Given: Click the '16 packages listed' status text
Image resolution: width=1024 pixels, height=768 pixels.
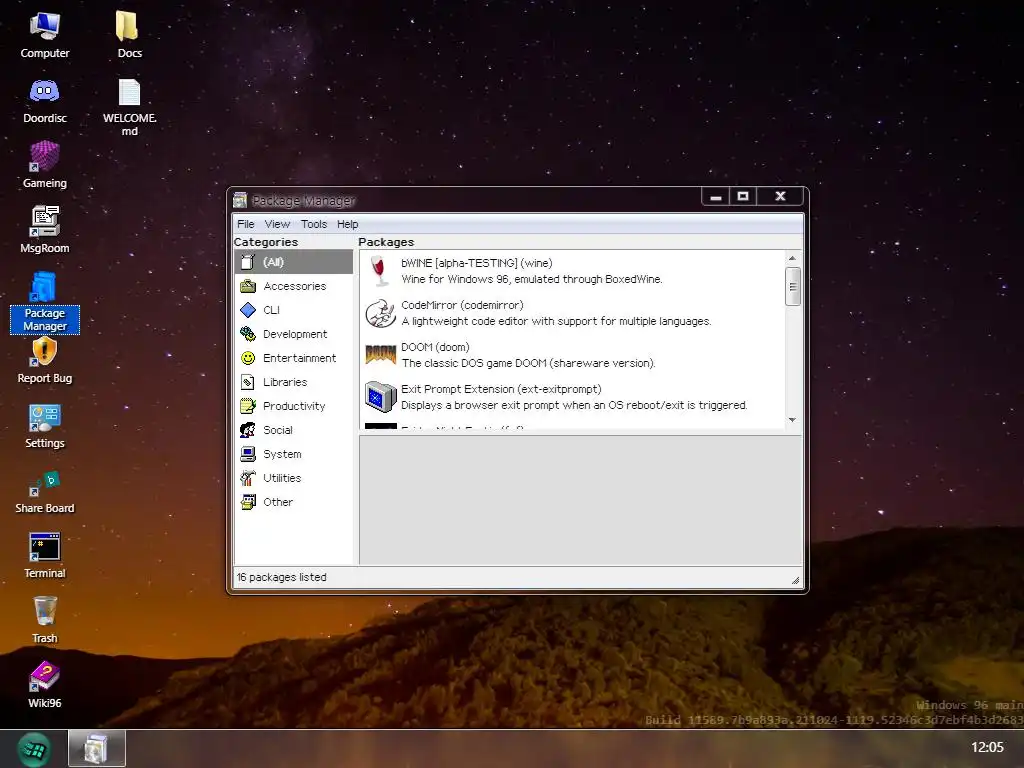Looking at the screenshot, I should point(281,577).
